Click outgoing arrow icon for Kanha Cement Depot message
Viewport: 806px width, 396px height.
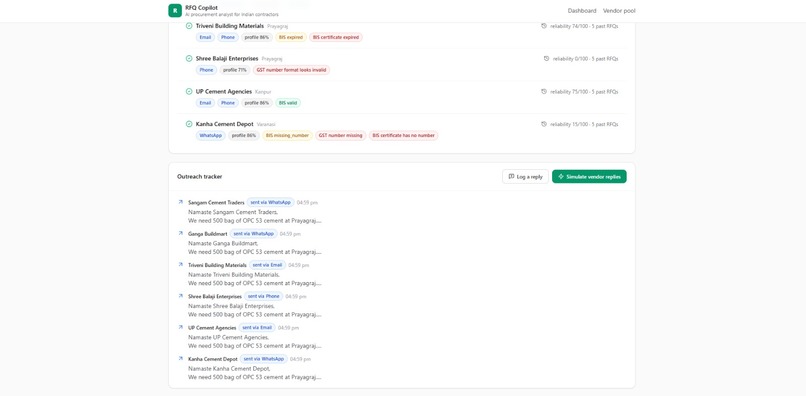[x=180, y=358]
